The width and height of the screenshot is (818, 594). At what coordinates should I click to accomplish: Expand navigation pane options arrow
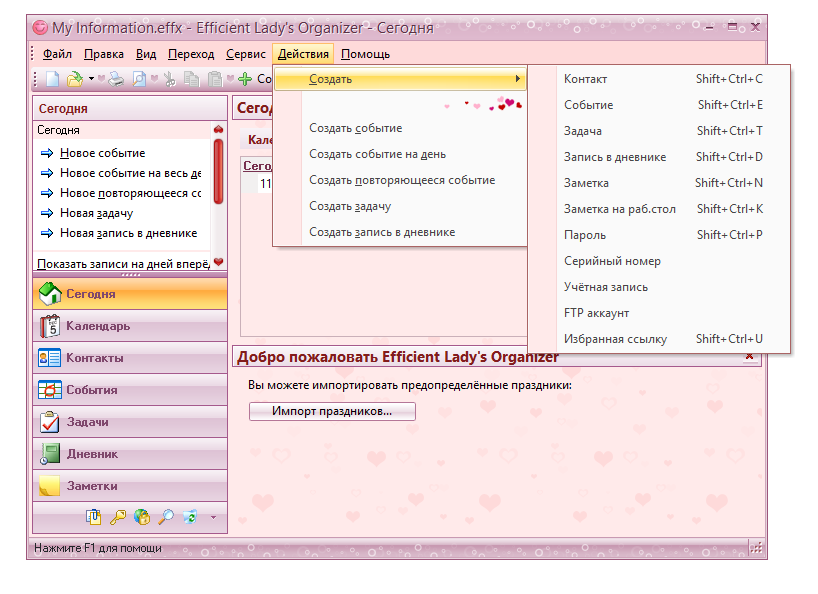tap(213, 518)
